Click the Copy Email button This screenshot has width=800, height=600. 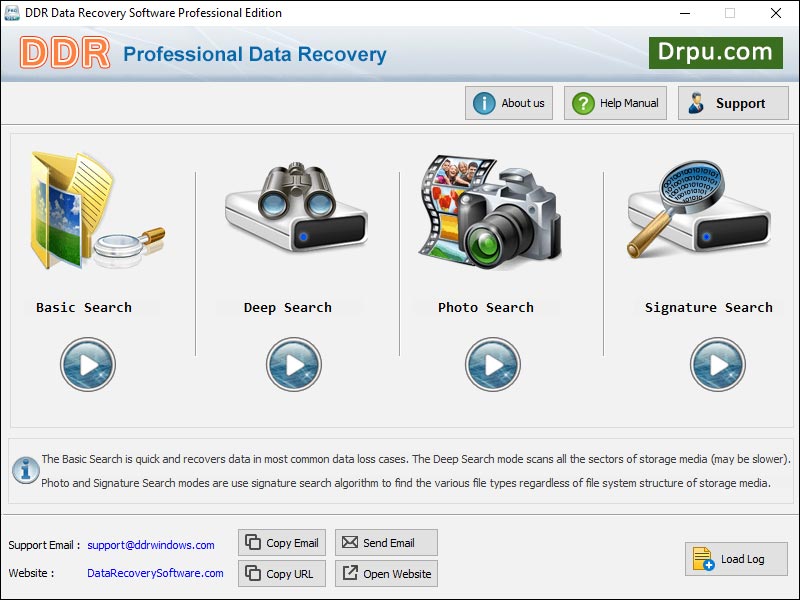click(281, 542)
